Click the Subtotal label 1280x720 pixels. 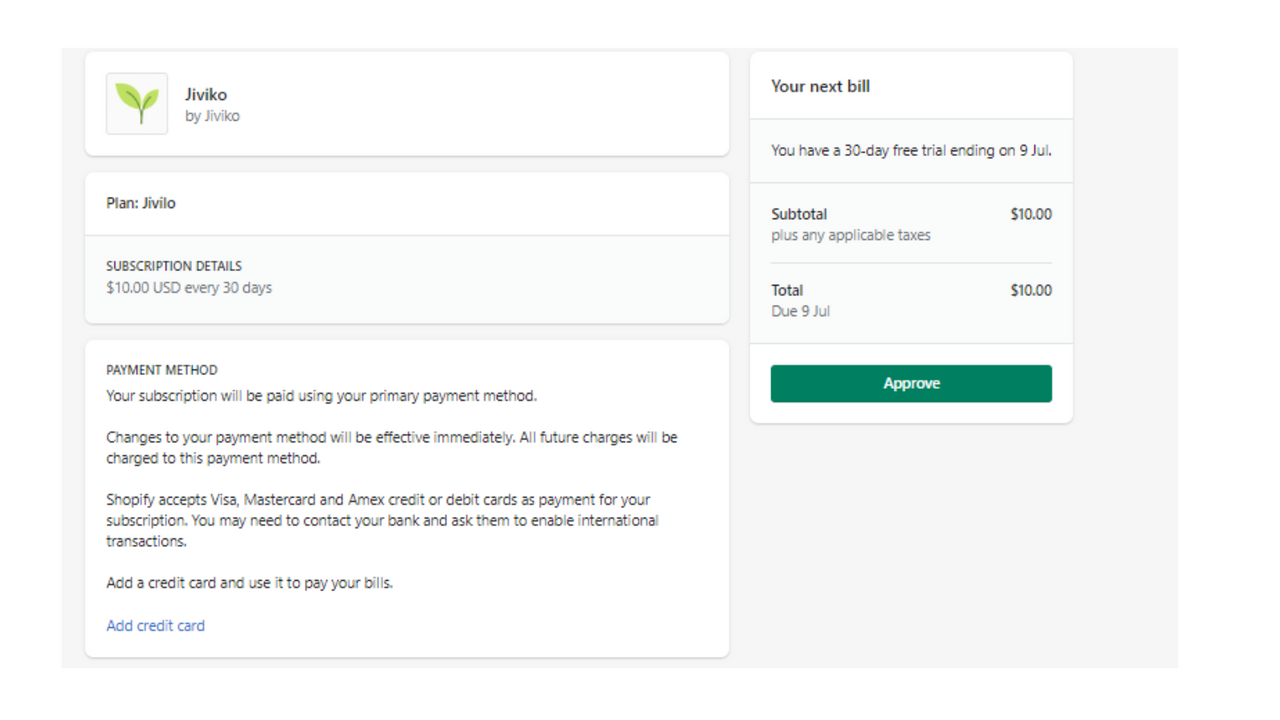coord(799,214)
